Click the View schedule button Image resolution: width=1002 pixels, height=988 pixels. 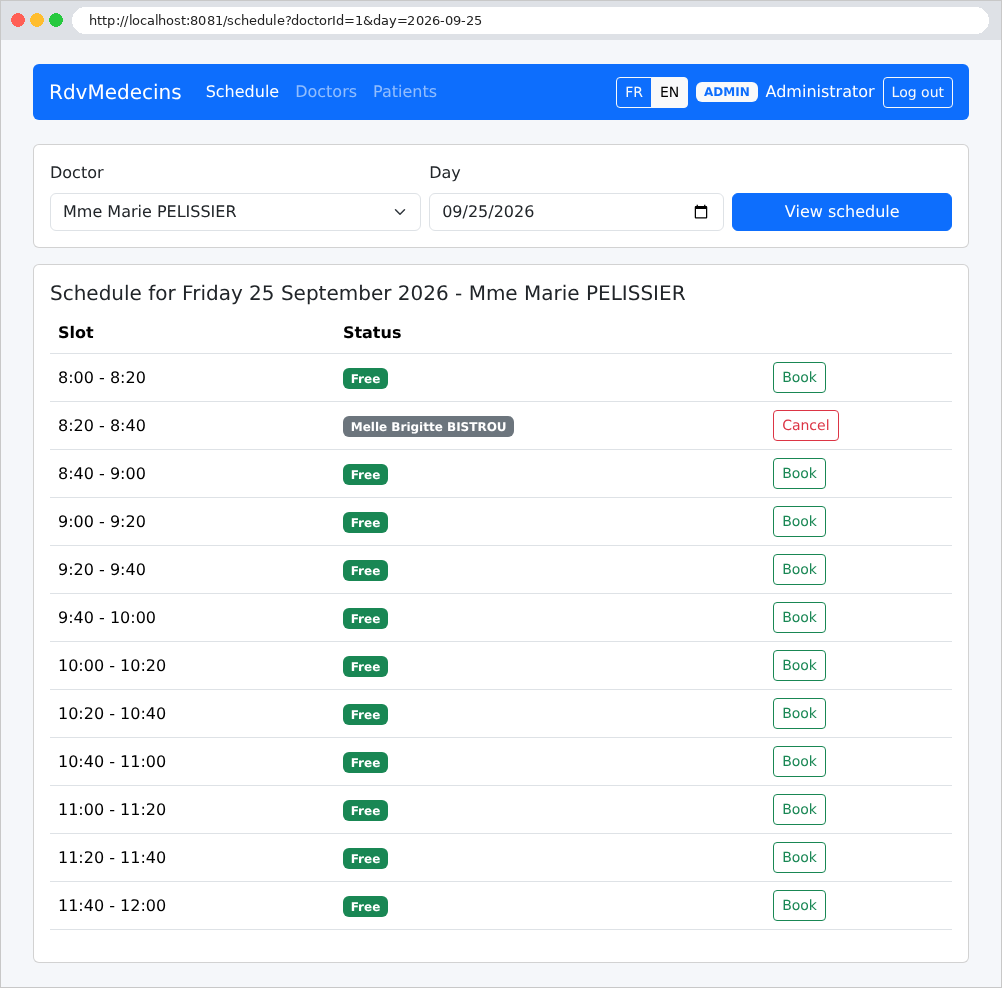842,212
